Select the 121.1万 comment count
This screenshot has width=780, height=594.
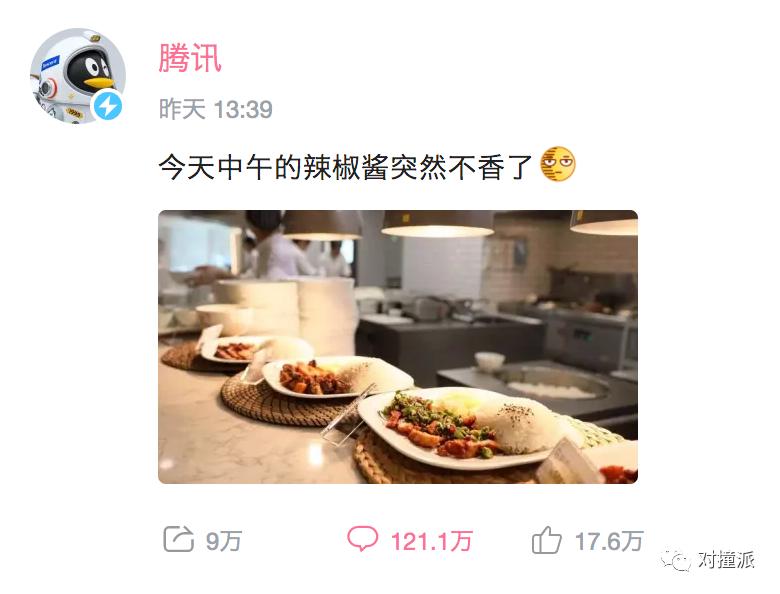pos(431,541)
